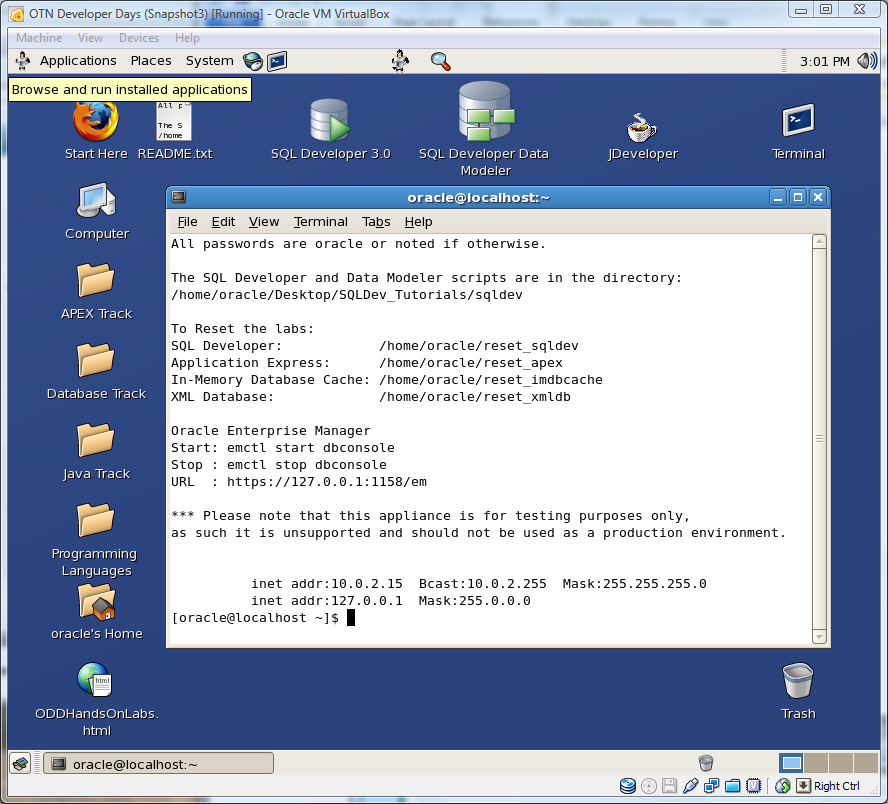Click VirtualBox mouse integration icon
The height and width of the screenshot is (804, 888).
783,786
